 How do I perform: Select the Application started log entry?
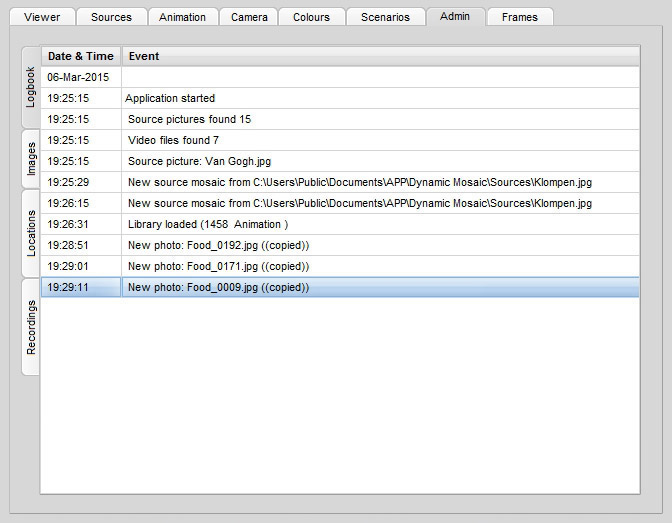(170, 98)
